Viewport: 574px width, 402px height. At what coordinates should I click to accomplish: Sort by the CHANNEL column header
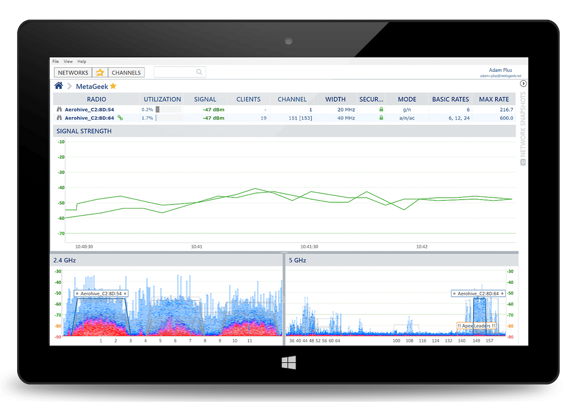click(292, 99)
